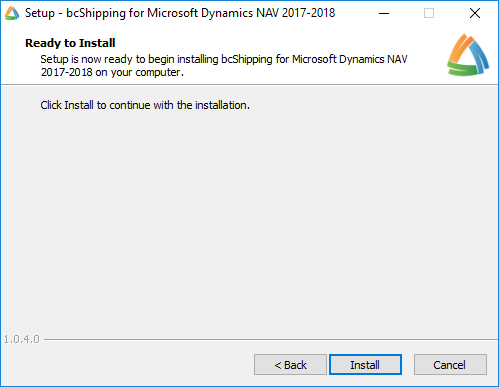Click empty footer area left of Back
499x387 pixels.
click(127, 365)
